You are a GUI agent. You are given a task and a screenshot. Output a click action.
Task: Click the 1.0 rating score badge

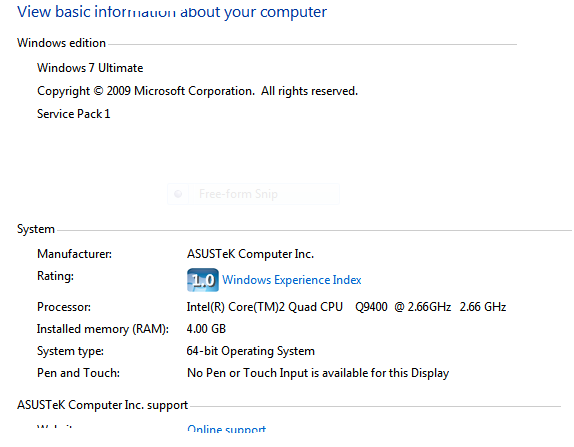(x=203, y=280)
